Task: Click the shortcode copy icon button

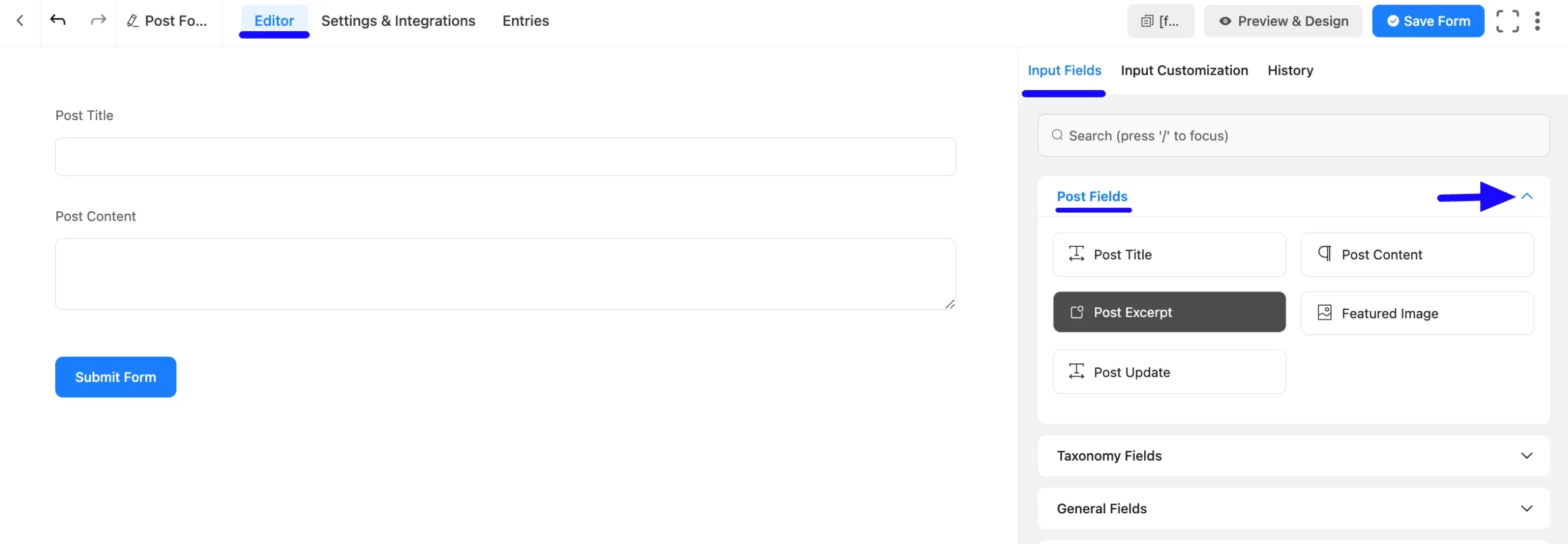Action: click(1160, 21)
